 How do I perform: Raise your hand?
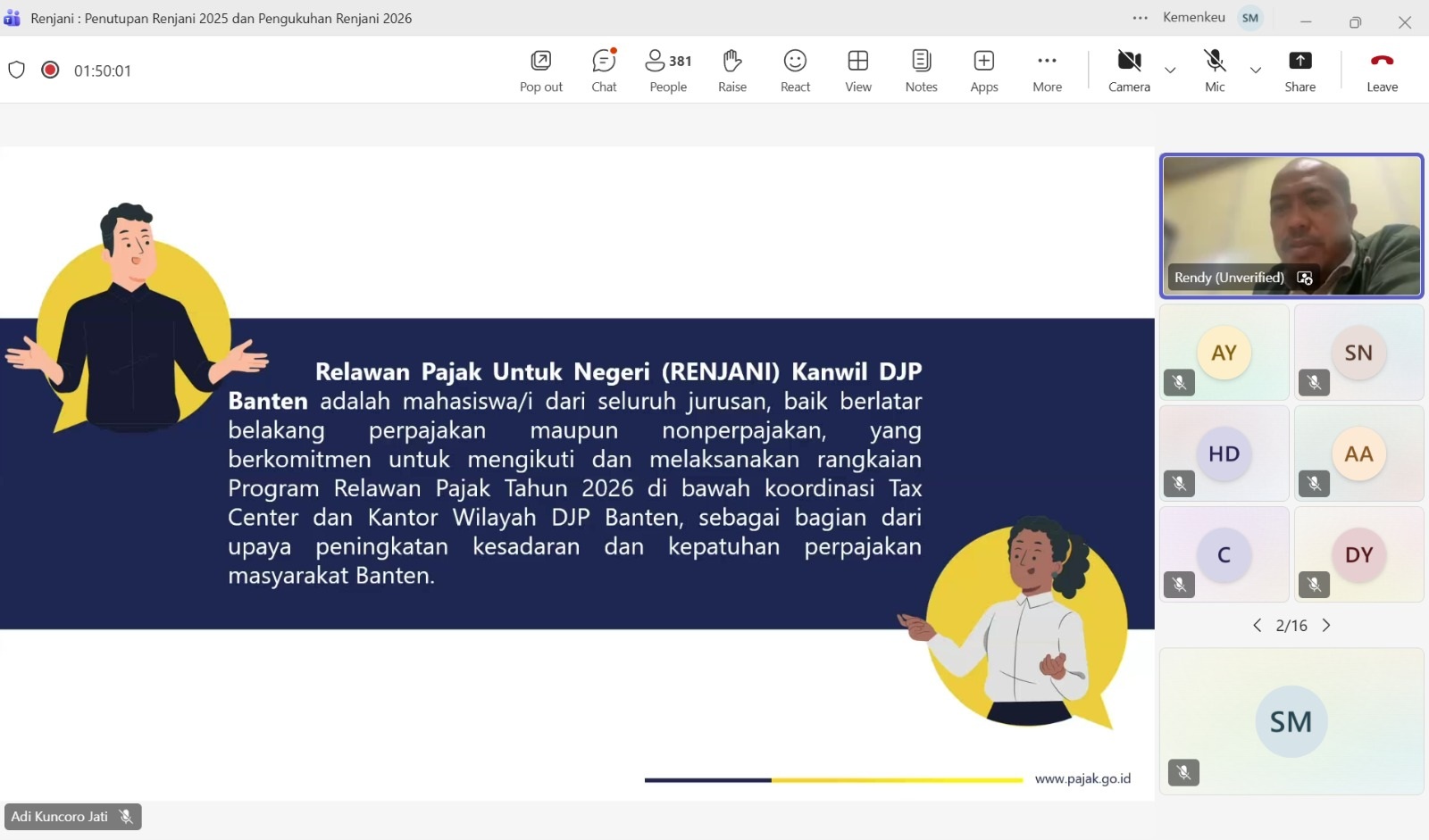[731, 70]
